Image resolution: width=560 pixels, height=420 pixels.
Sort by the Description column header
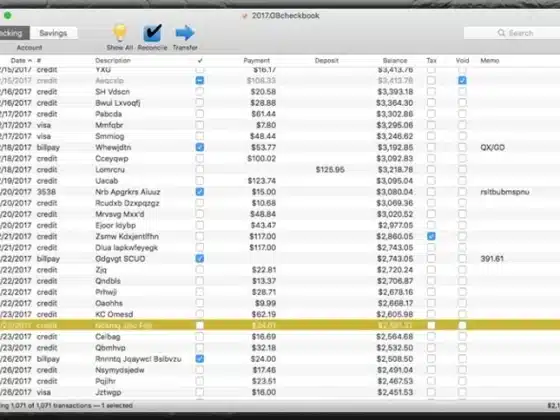point(113,60)
